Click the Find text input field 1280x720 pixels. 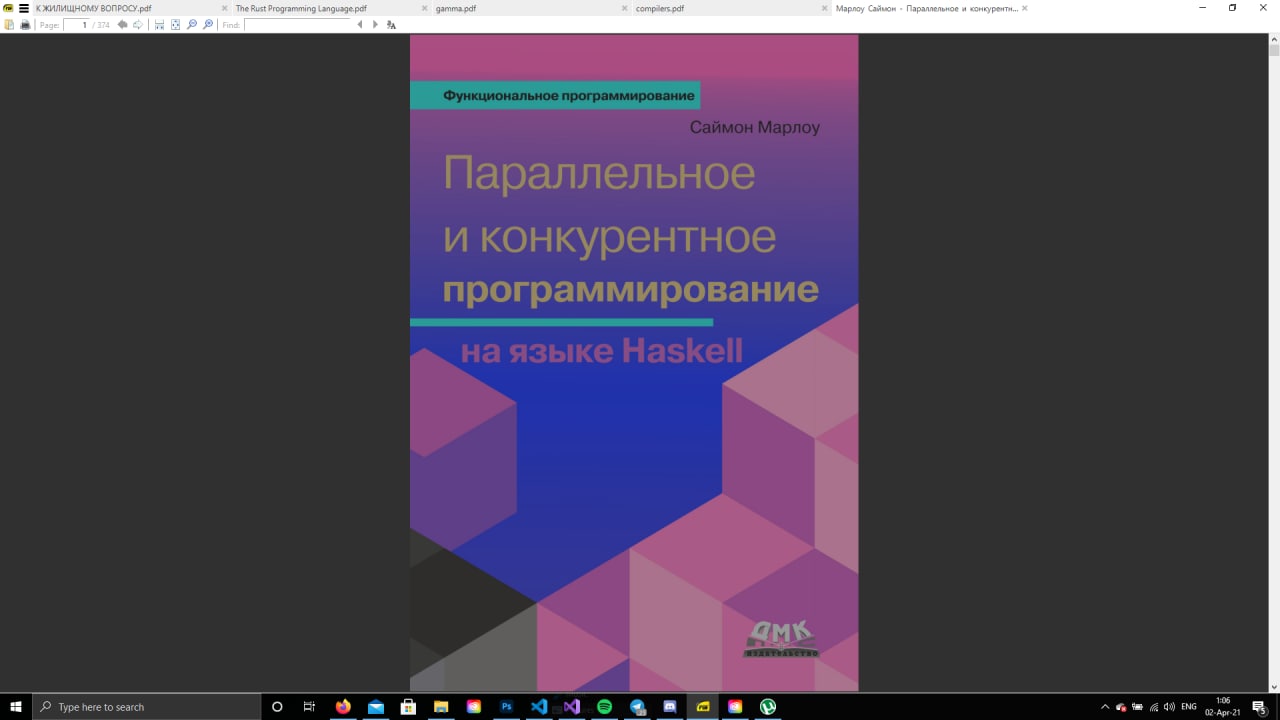(x=298, y=25)
